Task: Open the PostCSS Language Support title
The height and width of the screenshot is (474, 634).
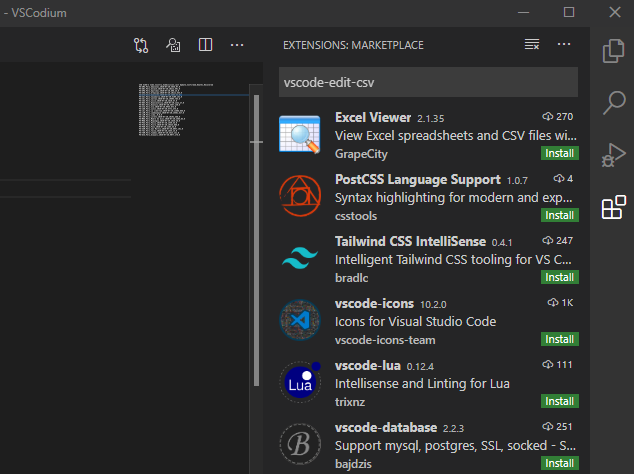Action: point(418,180)
